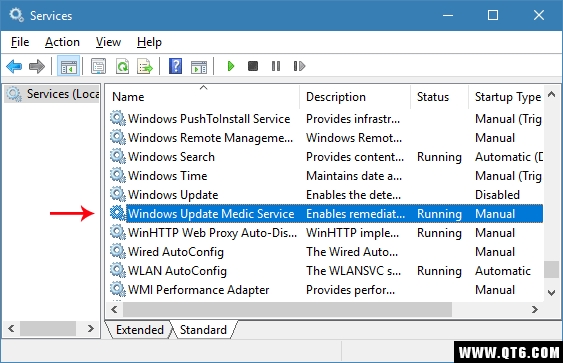
Task: Click gear icon of Windows Remote Management
Action: tap(118, 137)
